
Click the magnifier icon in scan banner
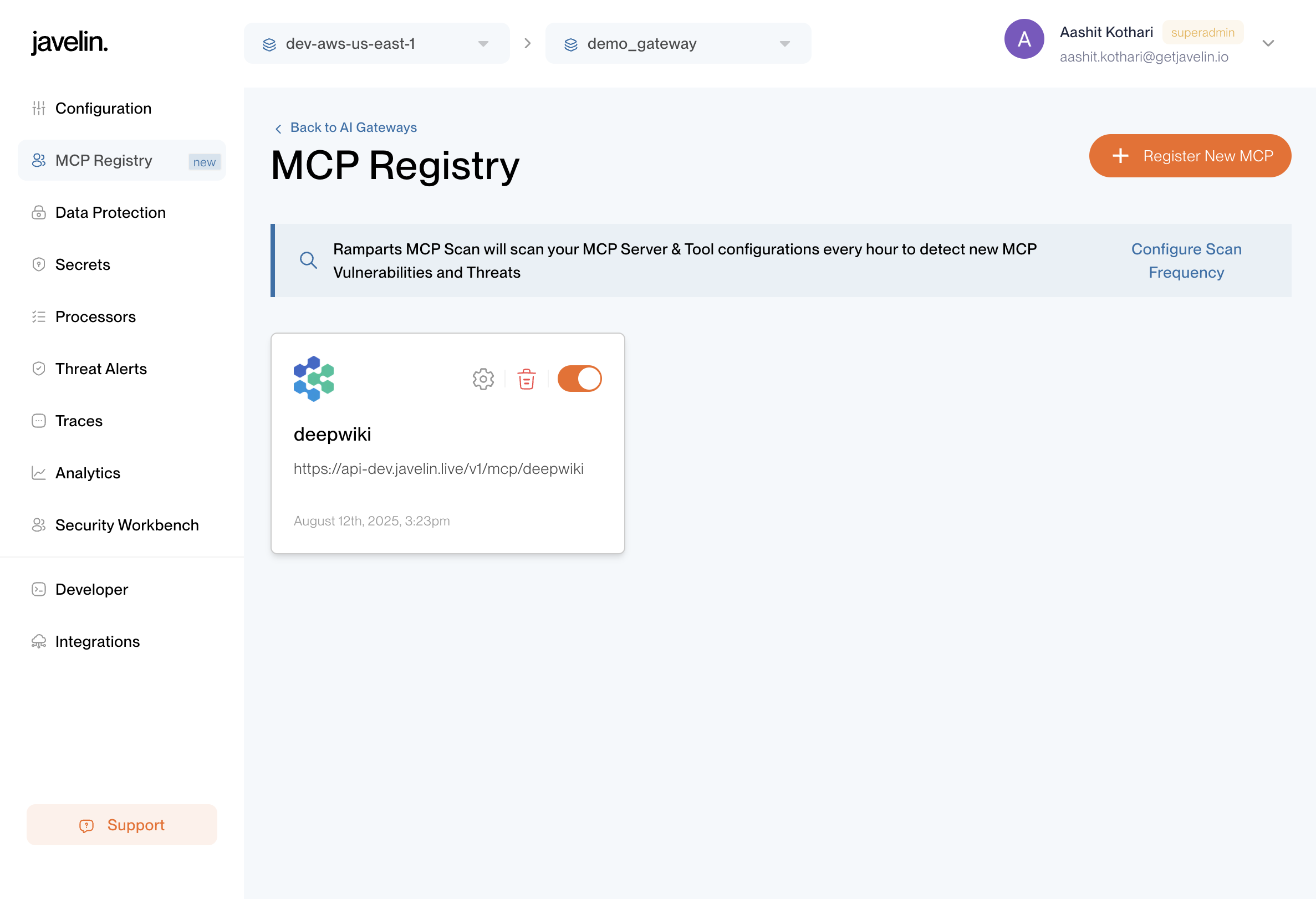[x=308, y=260]
